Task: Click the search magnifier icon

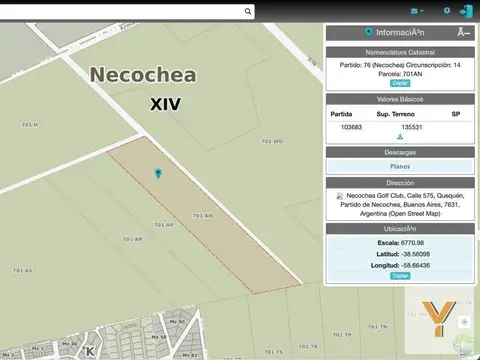Action: 248,11
